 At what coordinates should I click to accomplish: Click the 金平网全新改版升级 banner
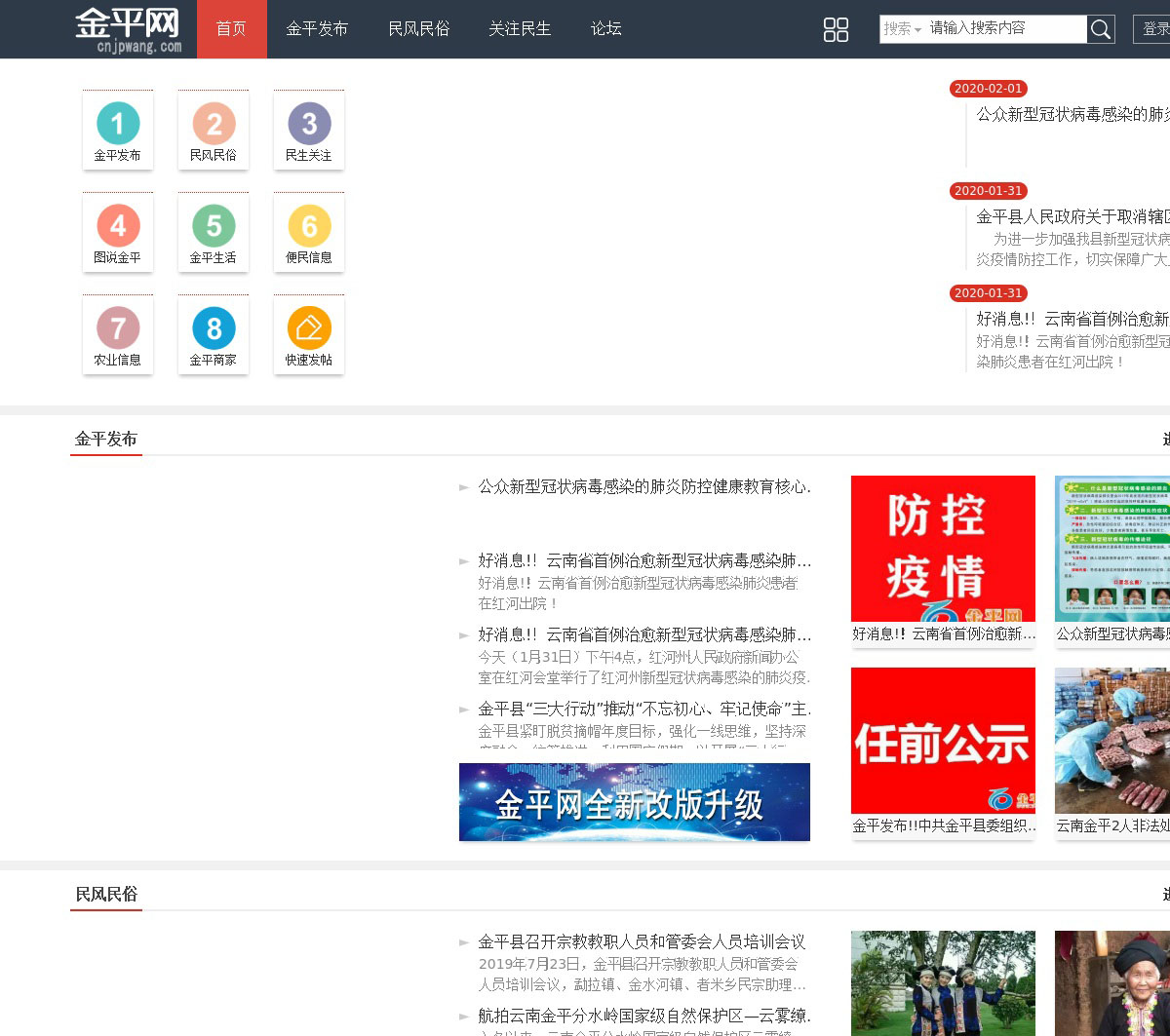(x=634, y=802)
